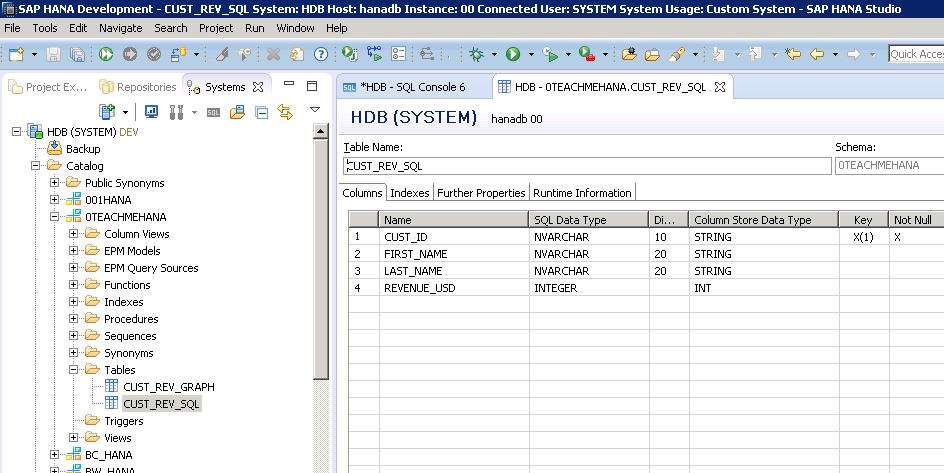Click the Column Store Data Type header
The width and height of the screenshot is (944, 473).
pyautogui.click(x=763, y=220)
